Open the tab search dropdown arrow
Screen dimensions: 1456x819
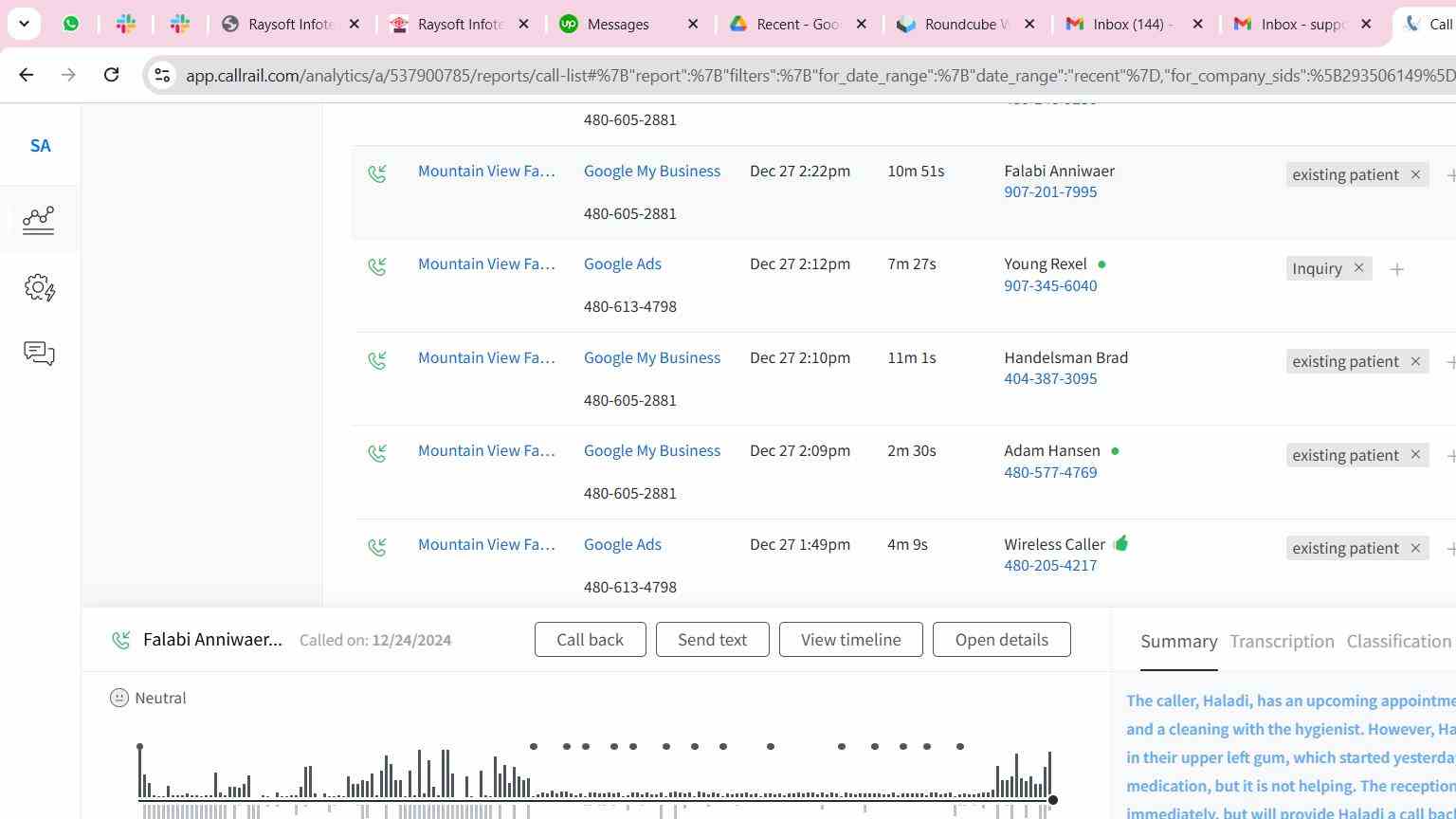[24, 24]
